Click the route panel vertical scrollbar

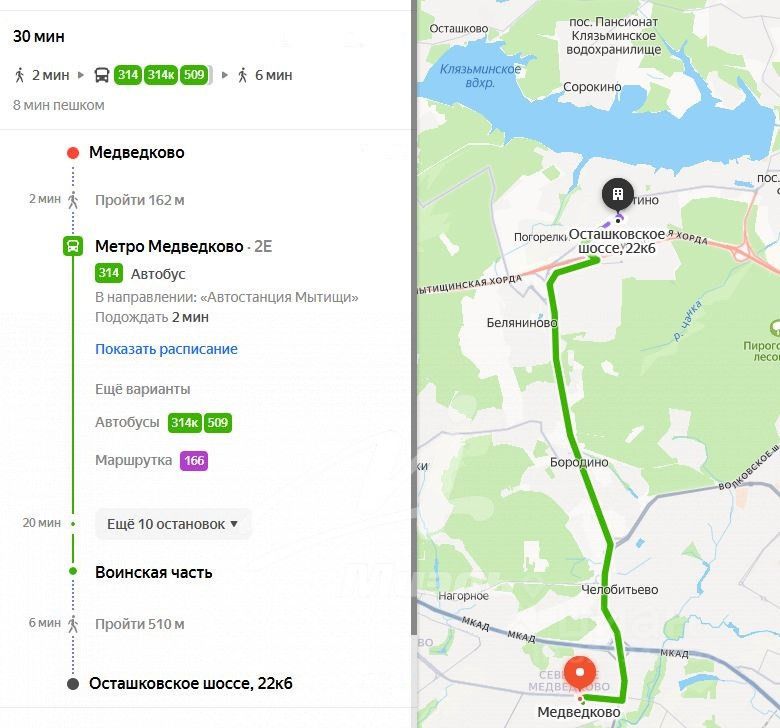[x=414, y=317]
